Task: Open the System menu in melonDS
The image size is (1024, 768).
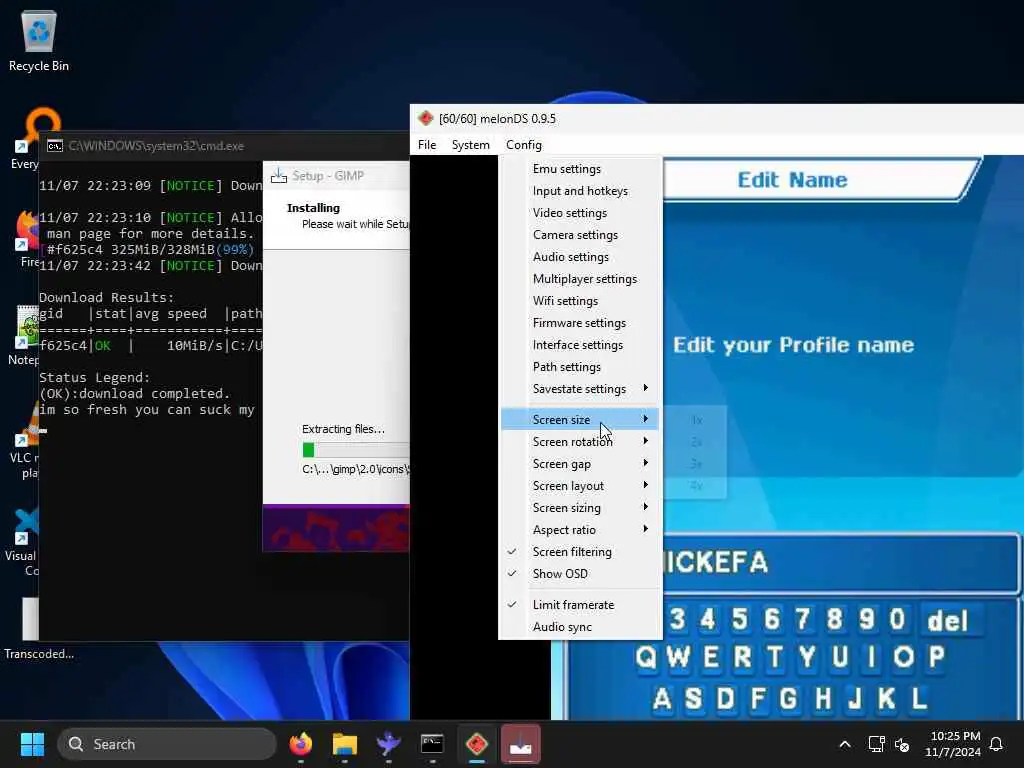Action: pos(470,145)
